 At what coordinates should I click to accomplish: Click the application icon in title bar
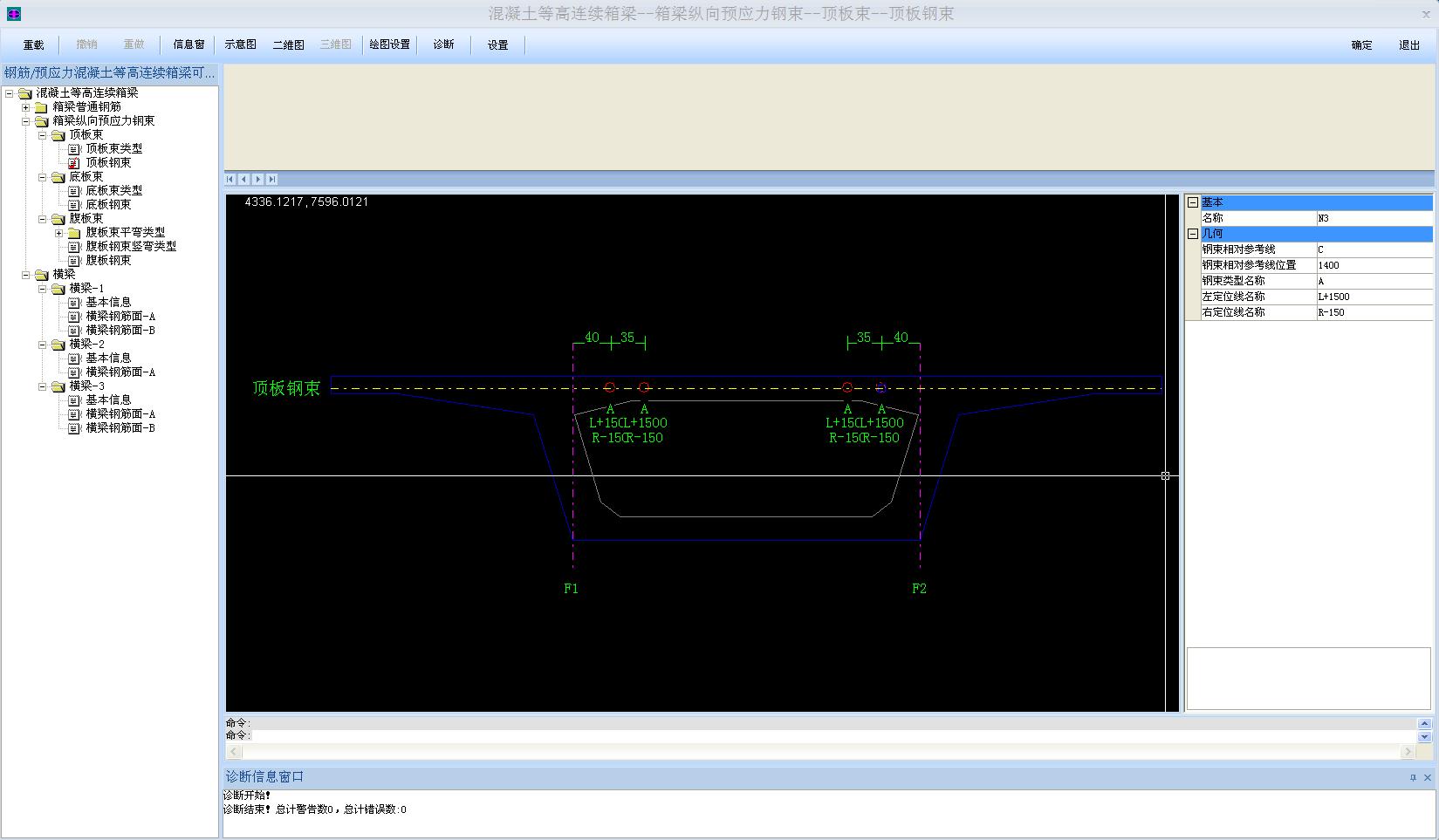(x=13, y=14)
